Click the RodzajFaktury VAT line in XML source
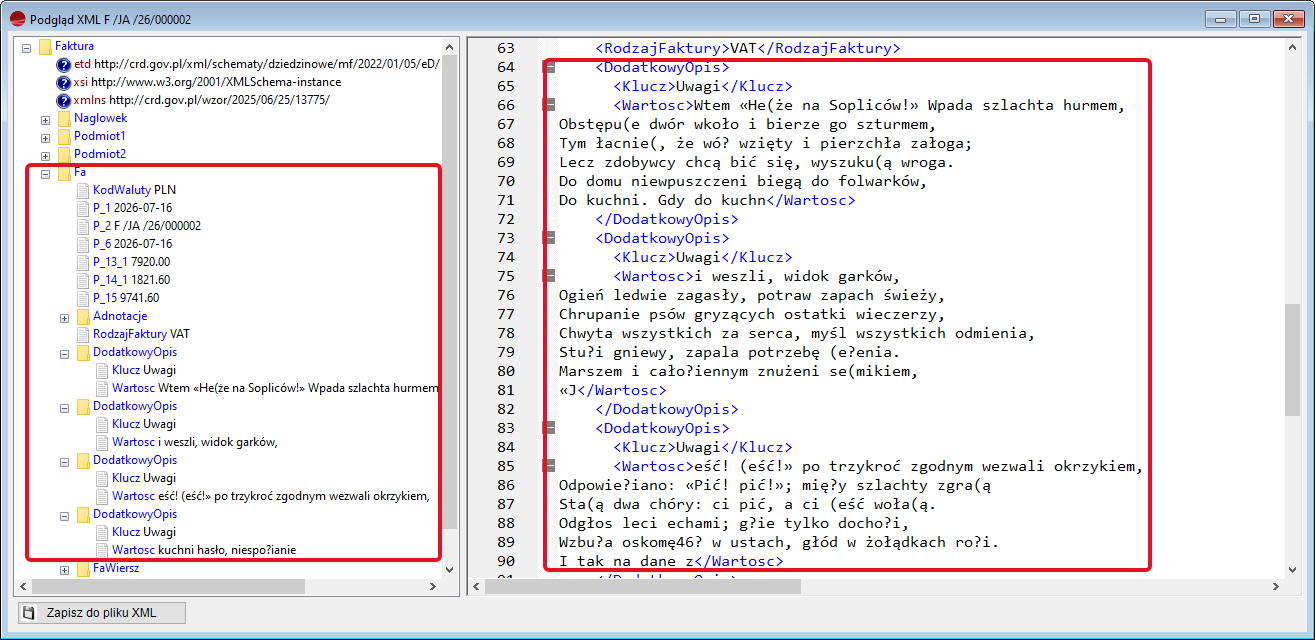1315x640 pixels. pyautogui.click(x=748, y=48)
